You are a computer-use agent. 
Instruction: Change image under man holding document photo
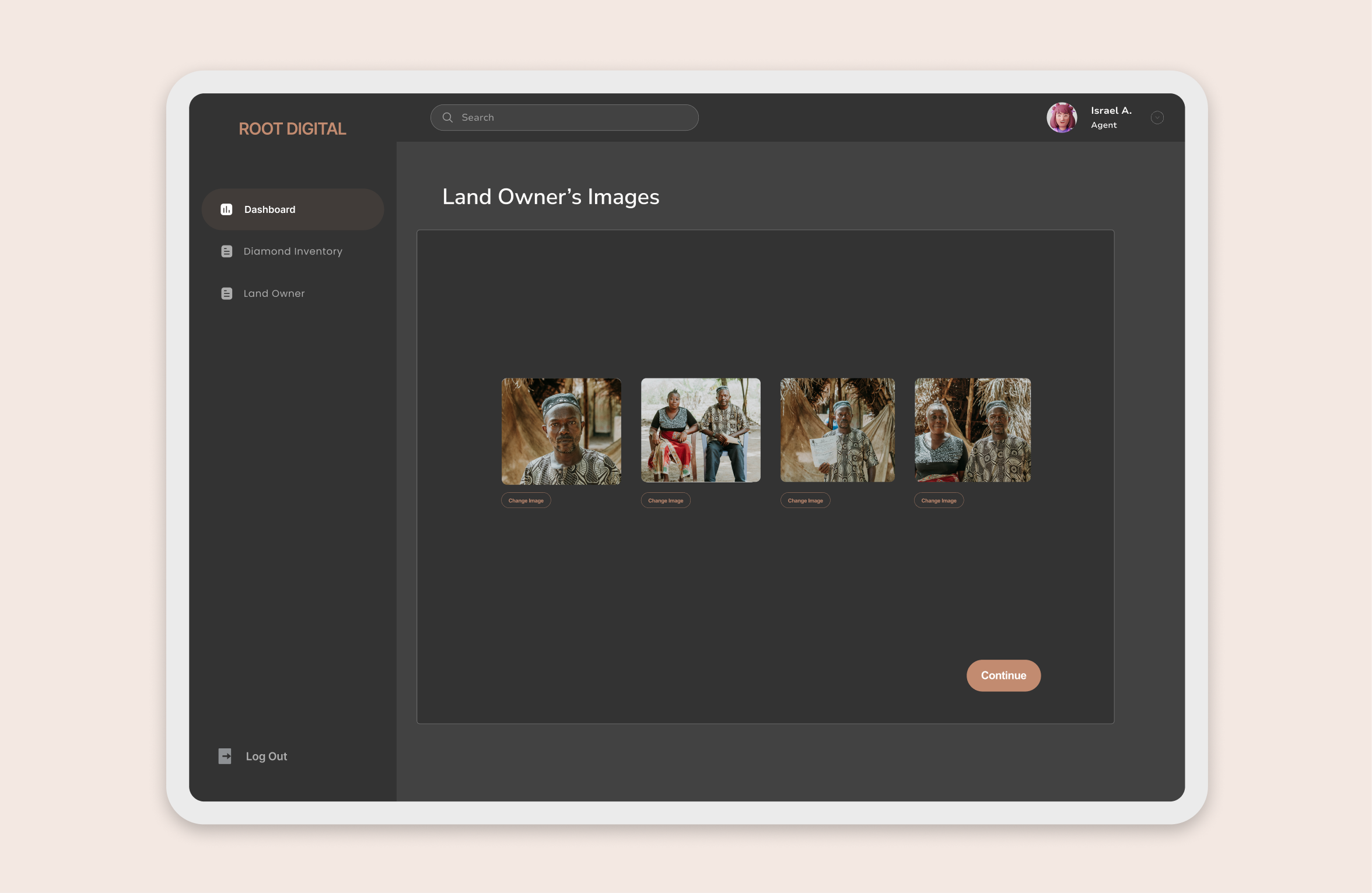805,500
